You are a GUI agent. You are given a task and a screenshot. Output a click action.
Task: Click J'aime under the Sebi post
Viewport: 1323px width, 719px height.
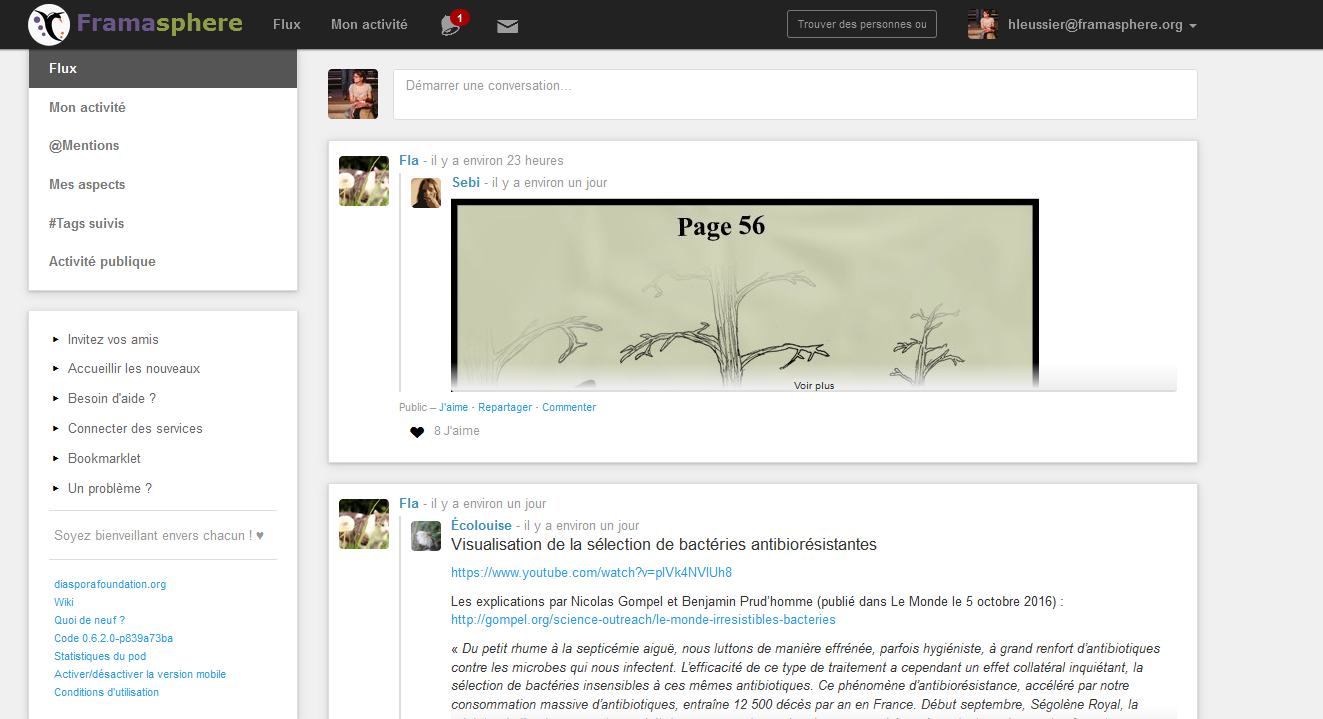(x=453, y=408)
